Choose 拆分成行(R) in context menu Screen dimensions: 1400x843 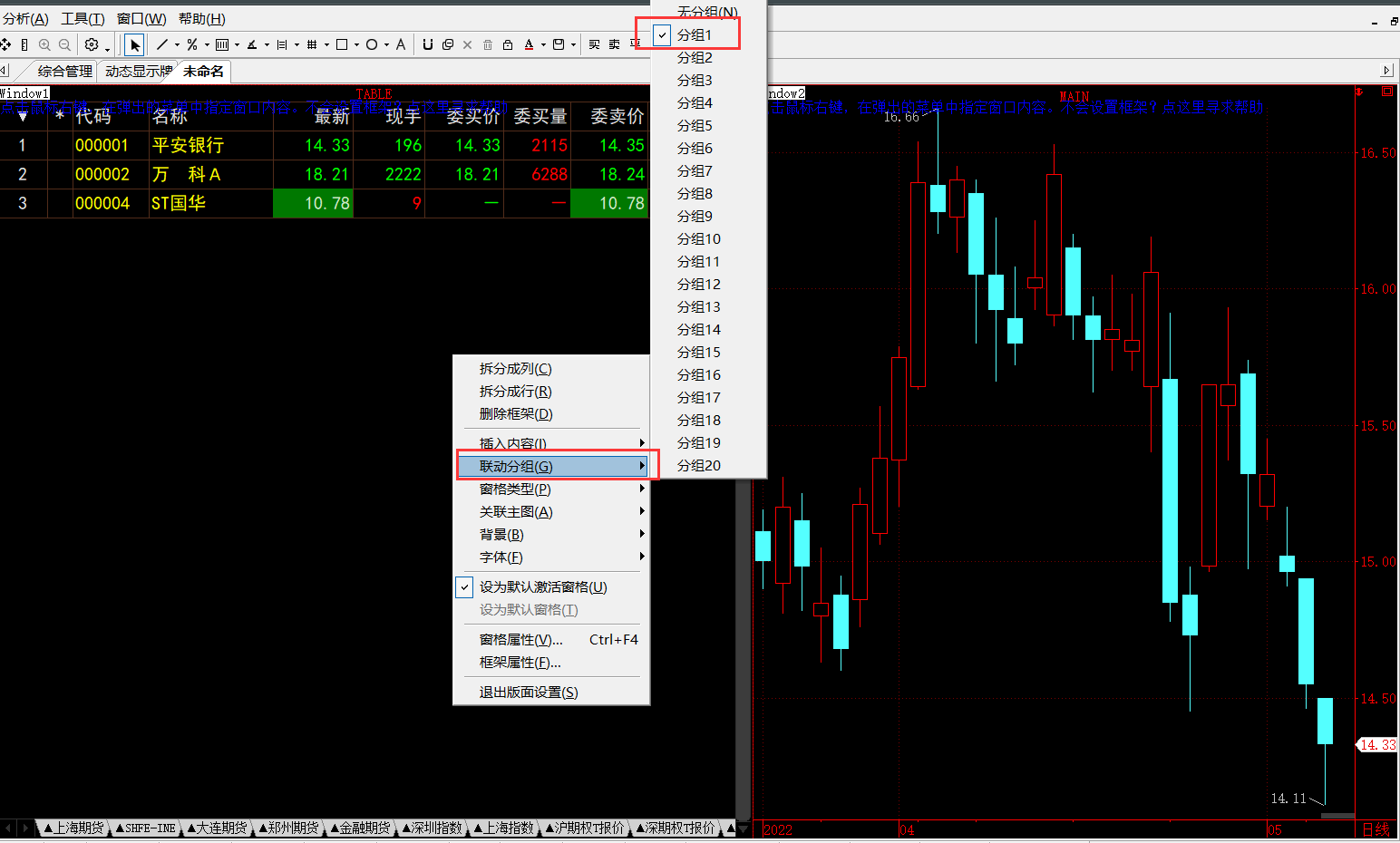551,392
